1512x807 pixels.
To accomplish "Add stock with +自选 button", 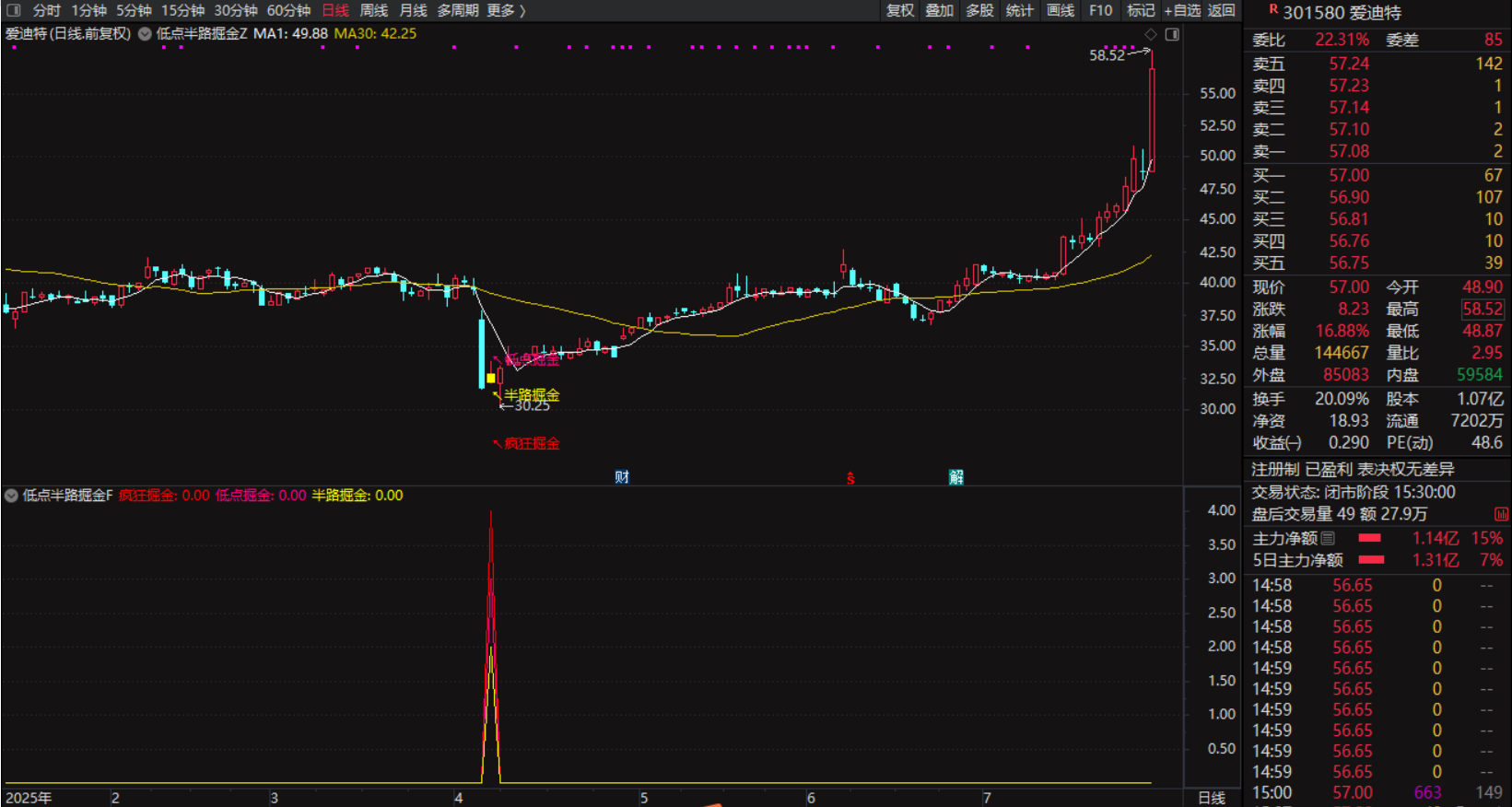I will tap(1182, 10).
